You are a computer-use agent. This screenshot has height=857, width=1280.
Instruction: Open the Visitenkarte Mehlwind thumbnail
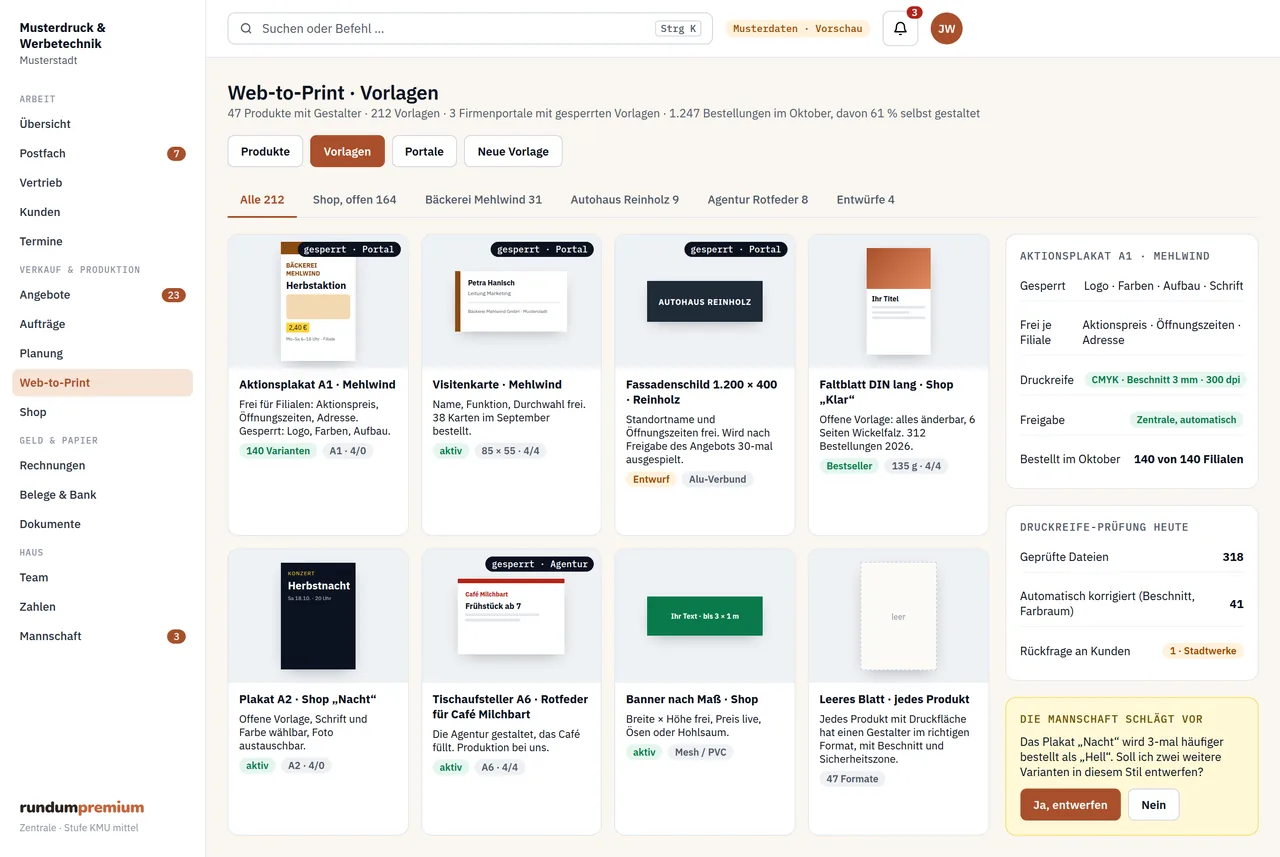tap(511, 301)
